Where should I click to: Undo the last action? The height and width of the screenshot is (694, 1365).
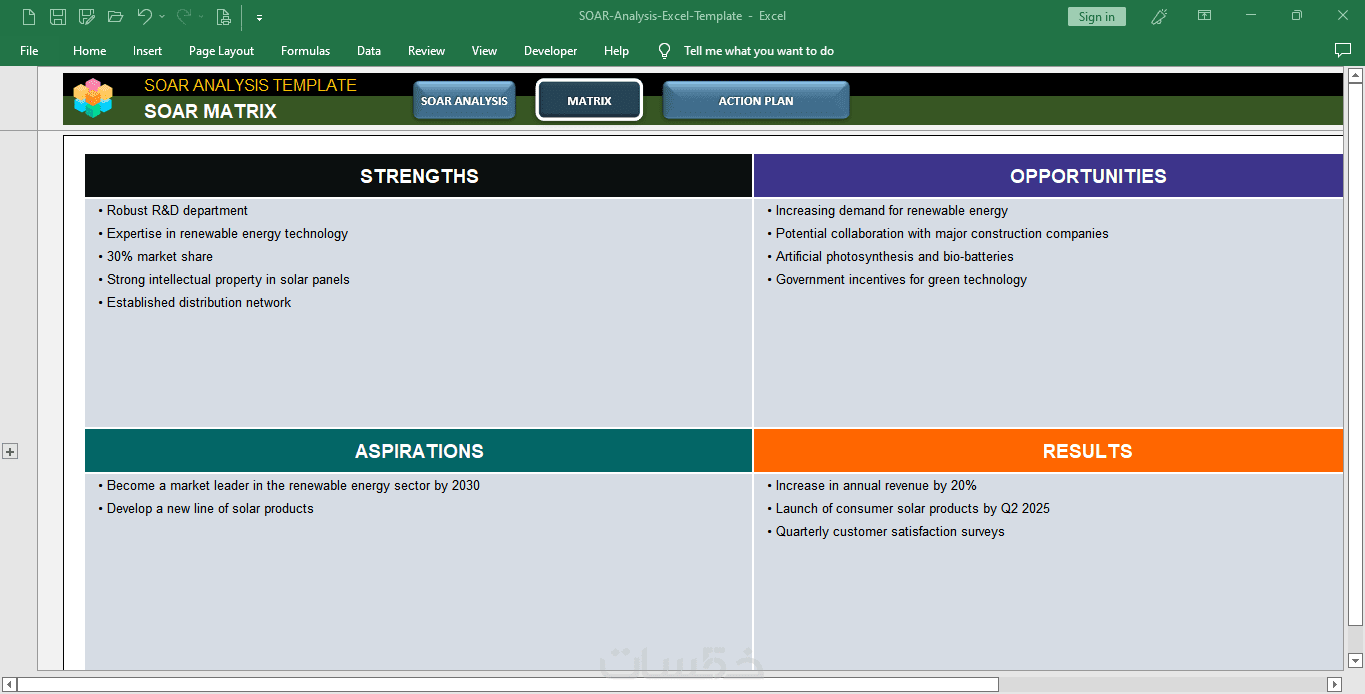[x=145, y=16]
